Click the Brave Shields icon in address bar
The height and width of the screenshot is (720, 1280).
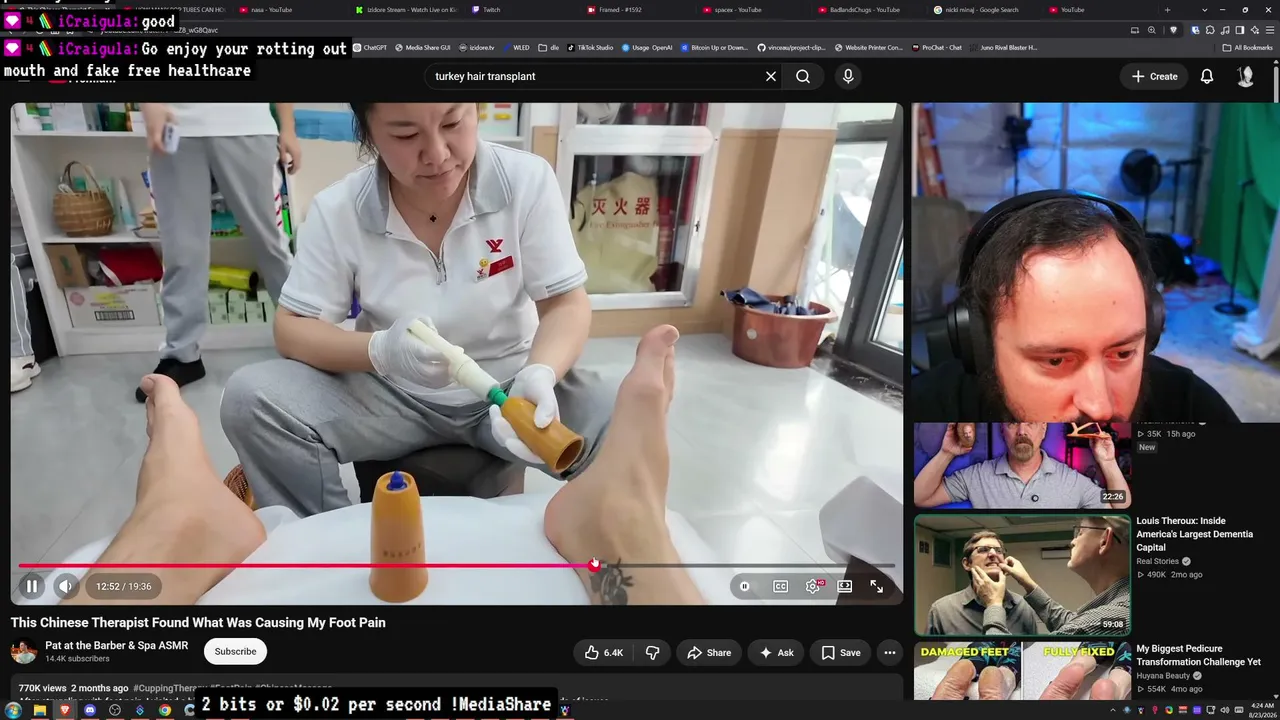click(x=1174, y=30)
